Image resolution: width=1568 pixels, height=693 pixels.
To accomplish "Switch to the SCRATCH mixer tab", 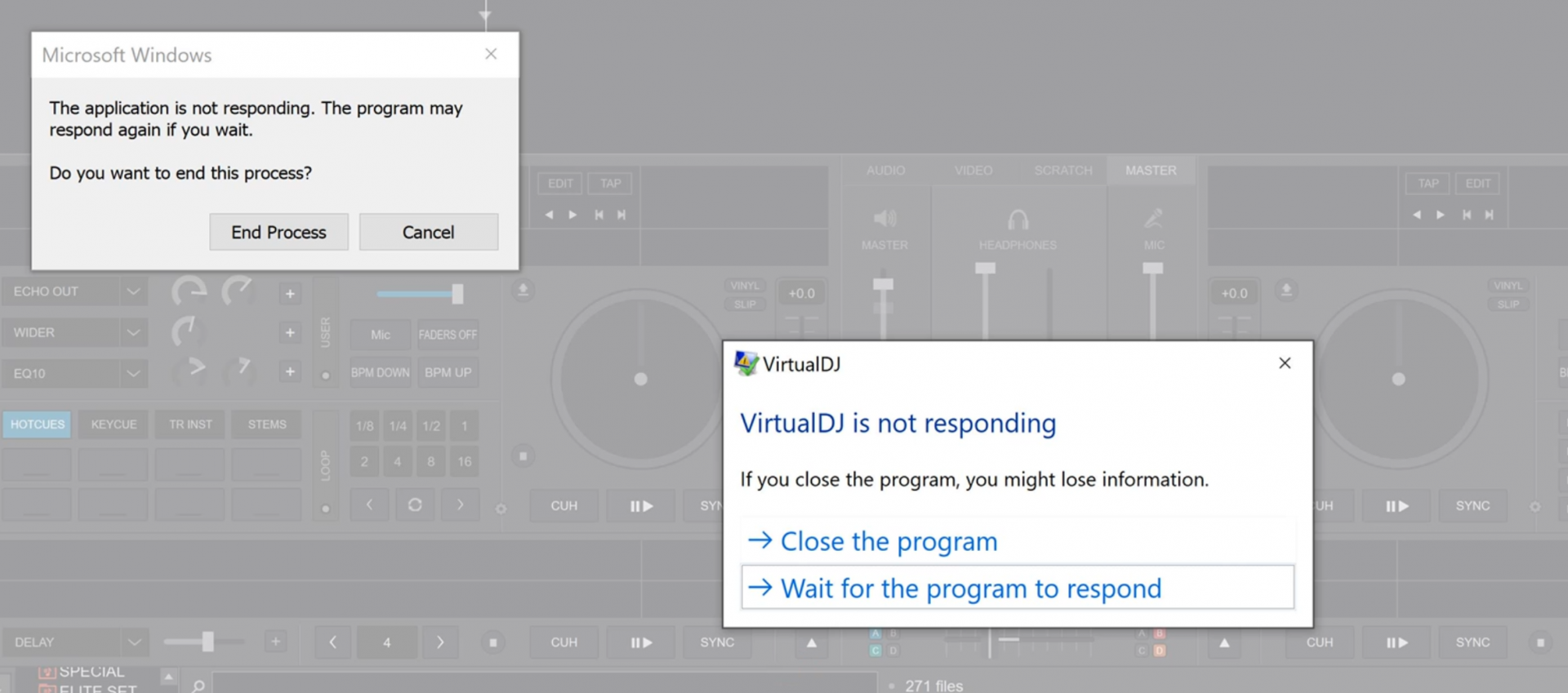I will [1062, 171].
